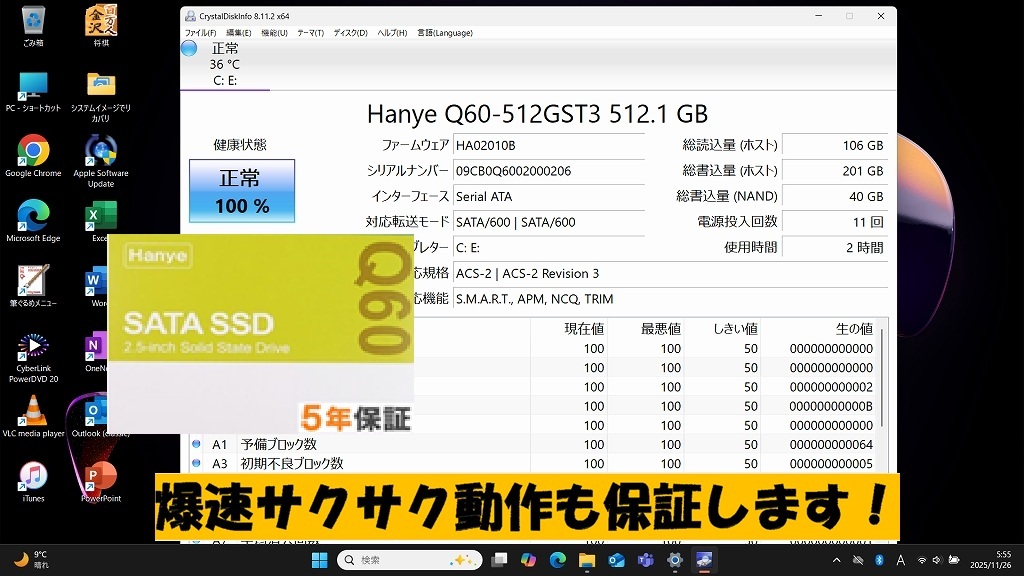Open Task View in the taskbar
The width and height of the screenshot is (1024, 576).
pyautogui.click(x=500, y=560)
